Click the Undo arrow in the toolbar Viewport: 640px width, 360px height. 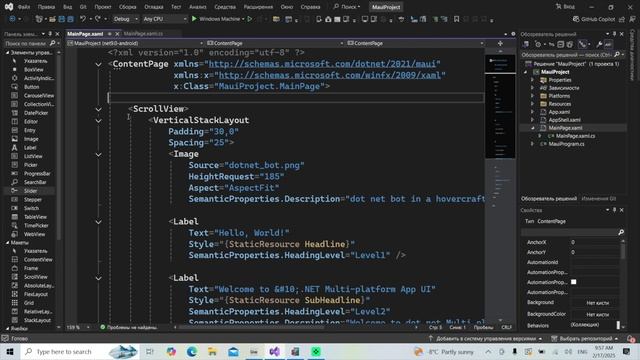[x=83, y=19]
